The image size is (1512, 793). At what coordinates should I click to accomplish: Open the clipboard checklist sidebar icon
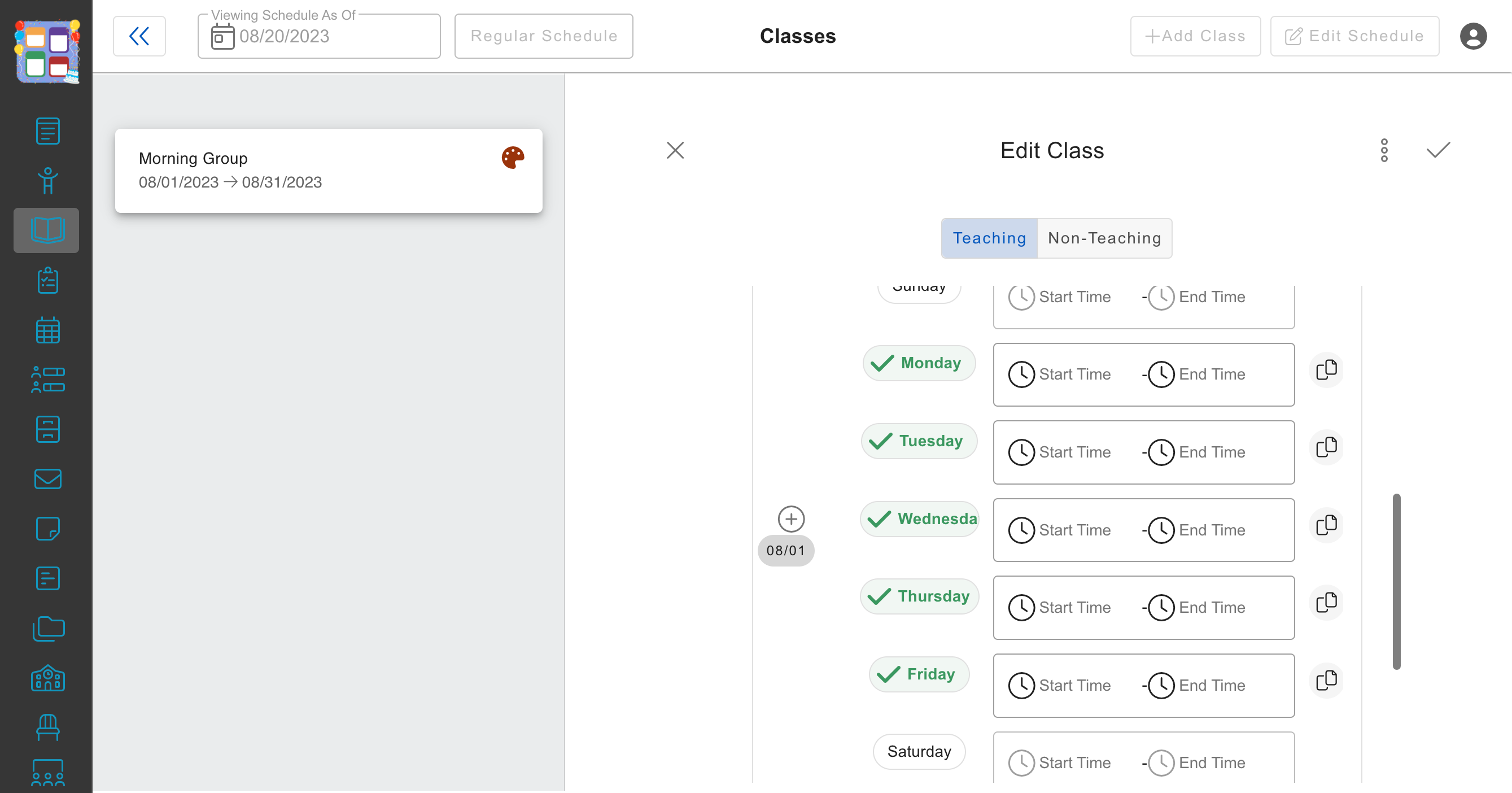click(x=47, y=281)
